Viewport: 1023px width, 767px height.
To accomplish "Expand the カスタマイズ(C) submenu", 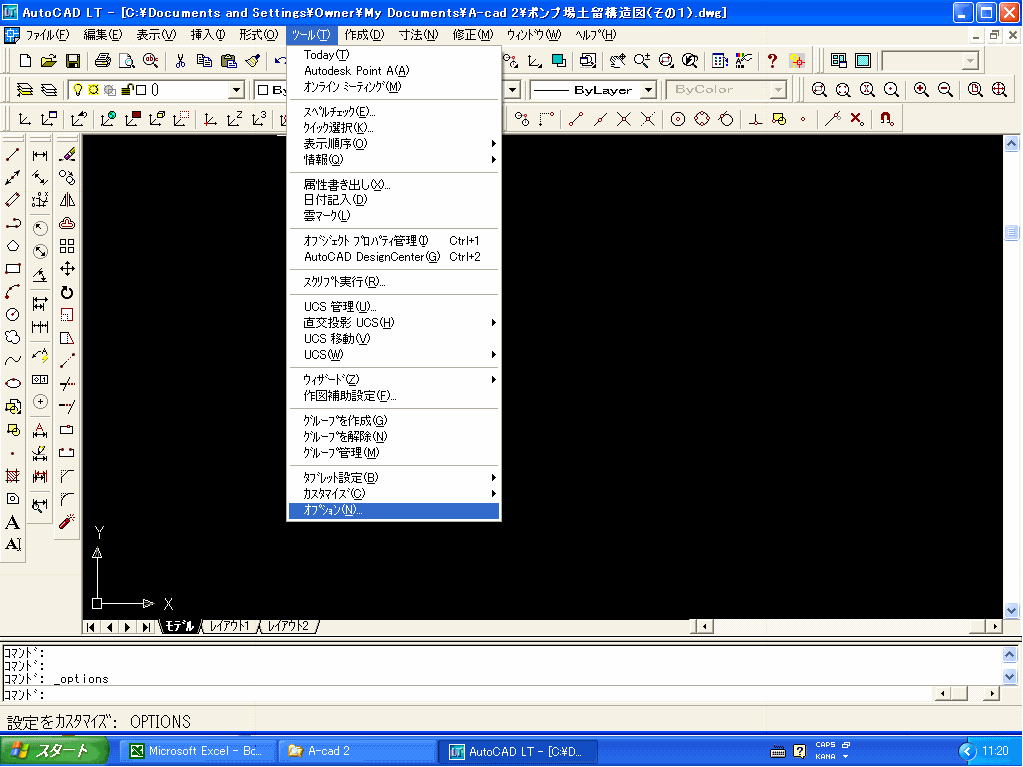I will click(x=393, y=494).
